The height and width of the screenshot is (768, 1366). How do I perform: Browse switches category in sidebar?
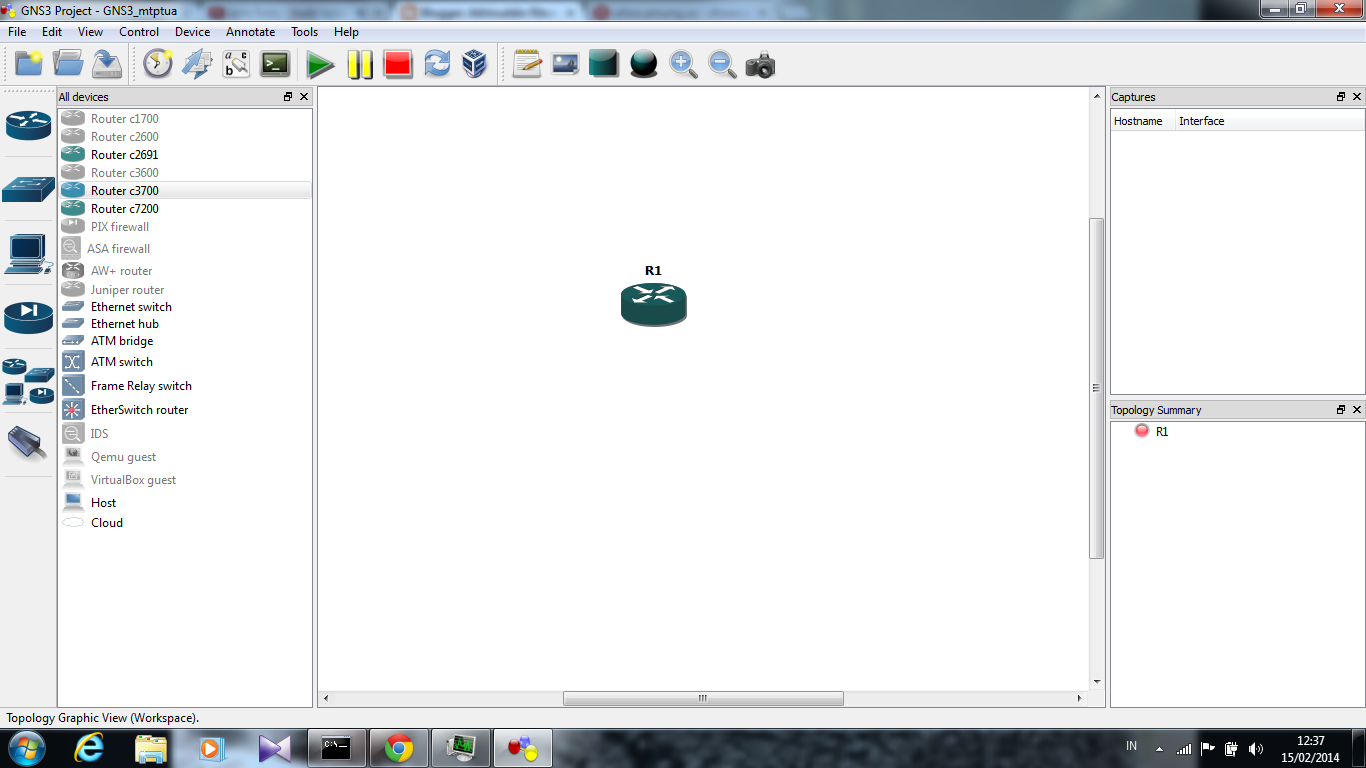coord(28,189)
